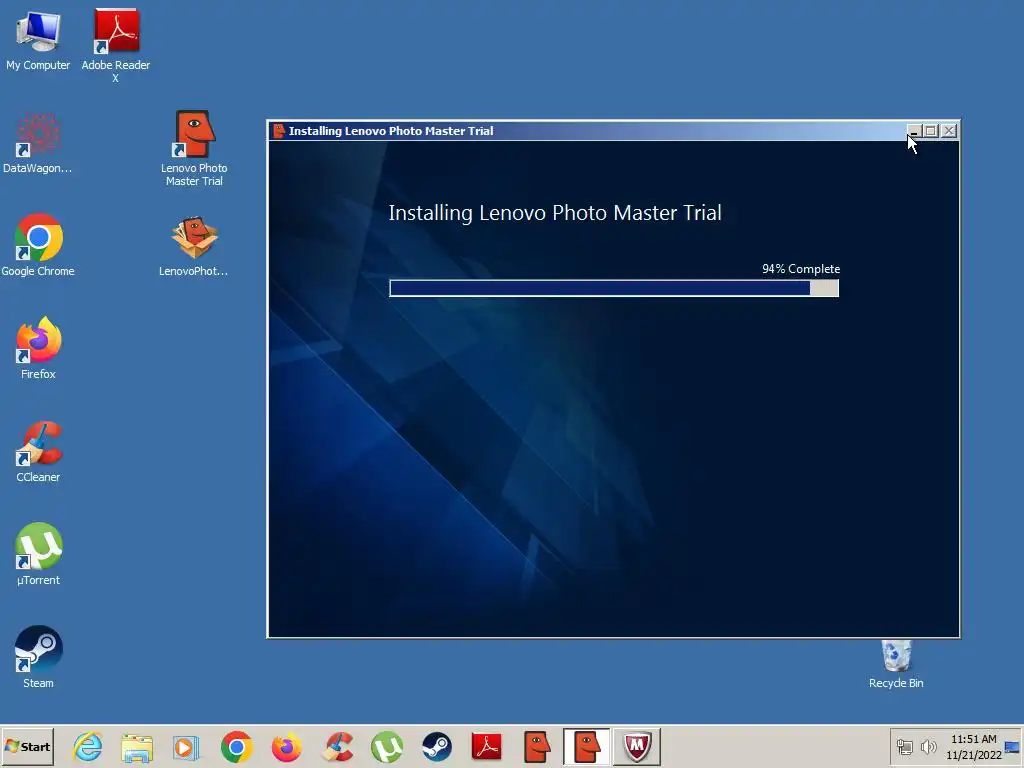Image resolution: width=1024 pixels, height=768 pixels.
Task: Launch Google Chrome from the taskbar
Action: (x=236, y=747)
